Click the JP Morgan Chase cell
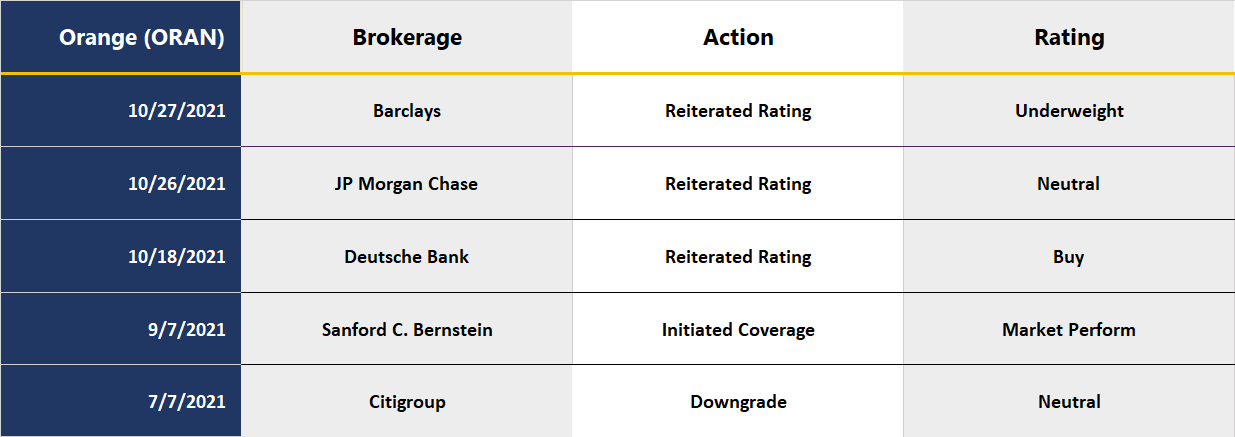Viewport: 1235px width, 437px height. click(407, 184)
